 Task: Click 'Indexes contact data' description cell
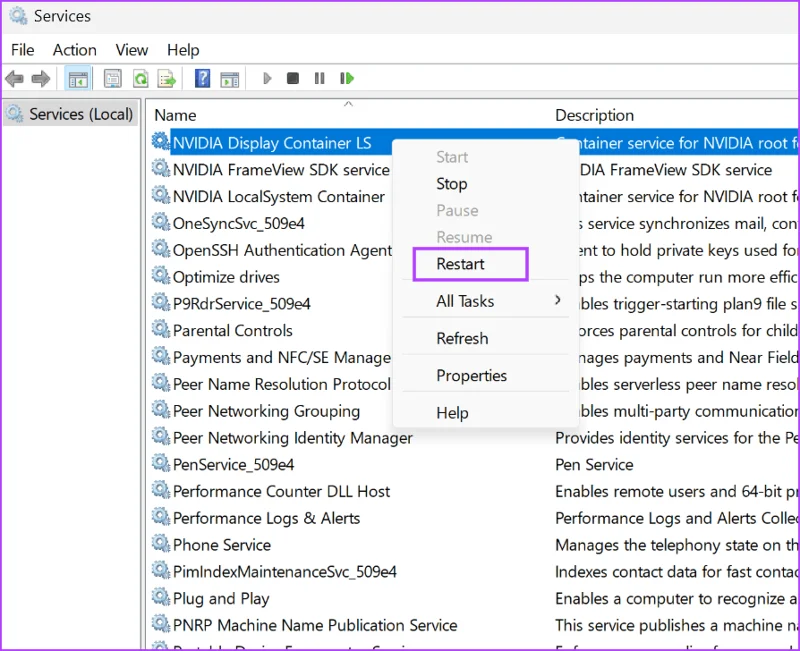676,571
